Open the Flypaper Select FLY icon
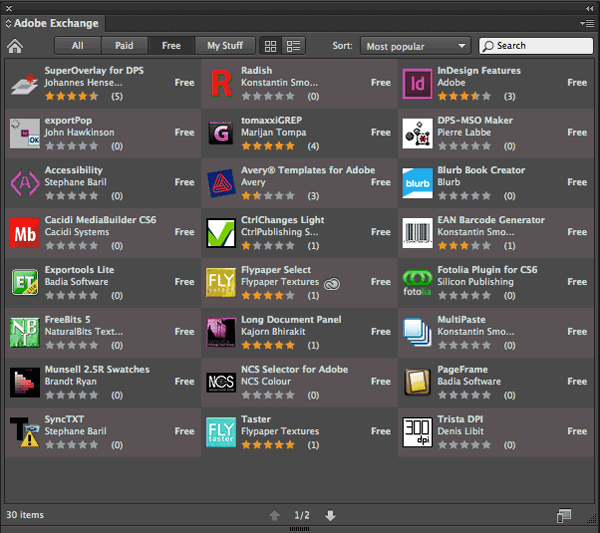 (221, 283)
